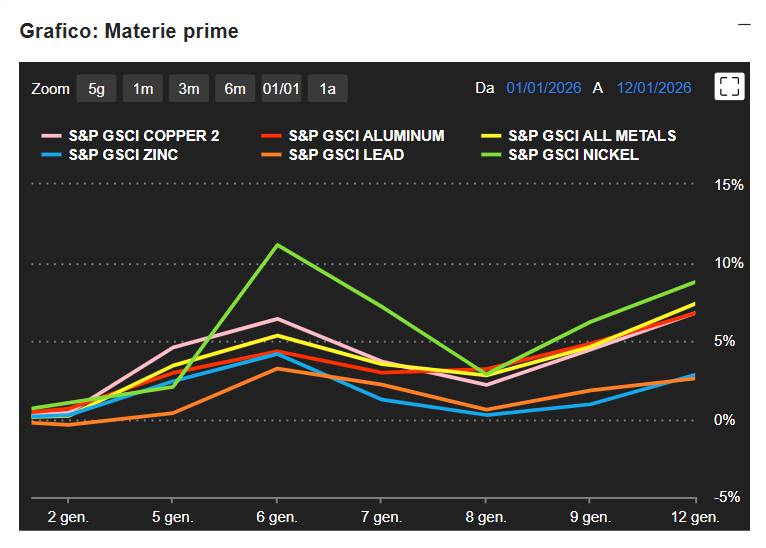Open the chart in fullscreen mode
766x548 pixels.
tap(730, 87)
